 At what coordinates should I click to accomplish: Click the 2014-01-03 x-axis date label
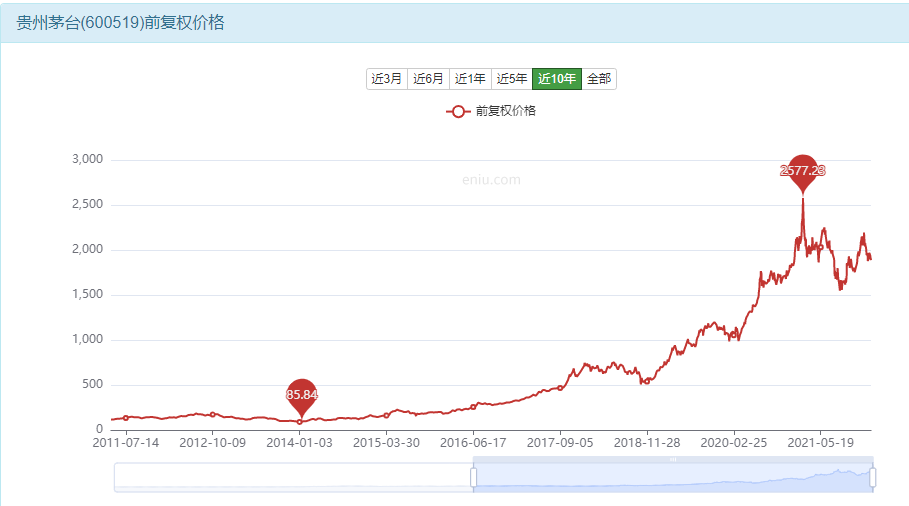(x=300, y=443)
